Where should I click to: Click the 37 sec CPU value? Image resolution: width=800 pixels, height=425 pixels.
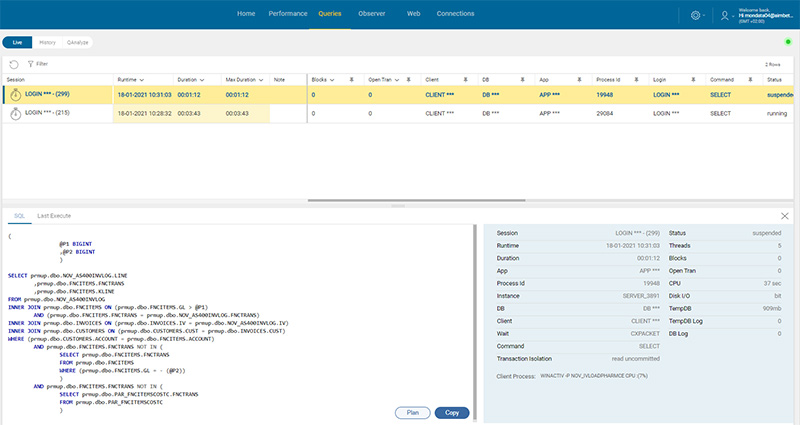pos(772,283)
